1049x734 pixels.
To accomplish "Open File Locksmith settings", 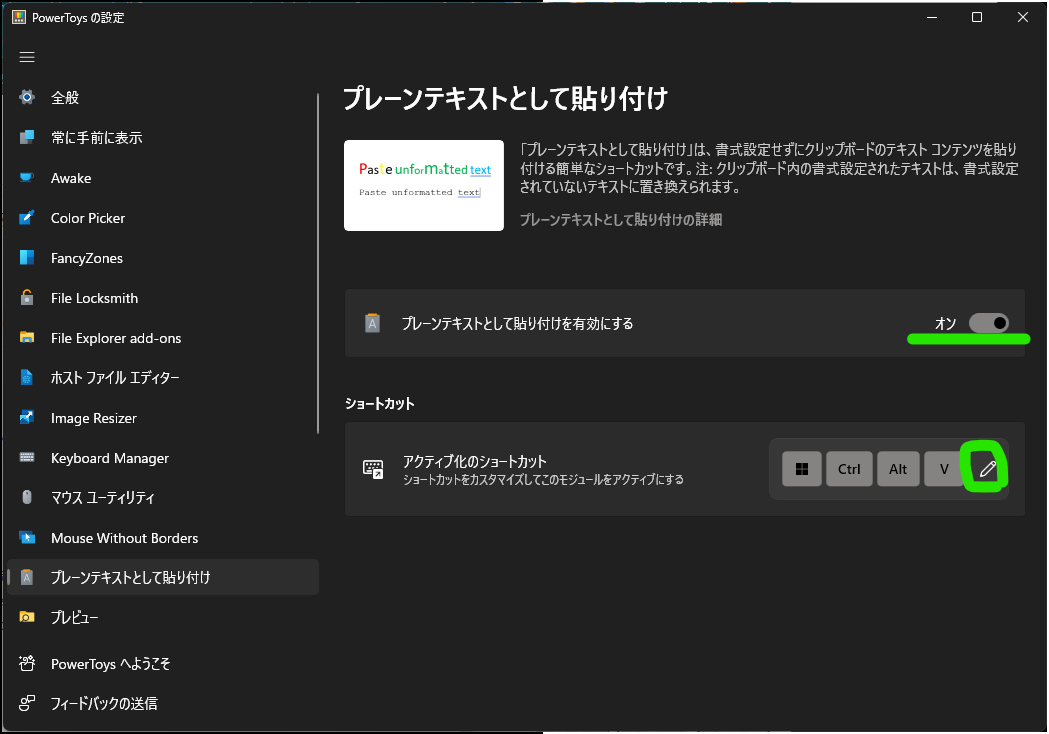I will [x=163, y=298].
